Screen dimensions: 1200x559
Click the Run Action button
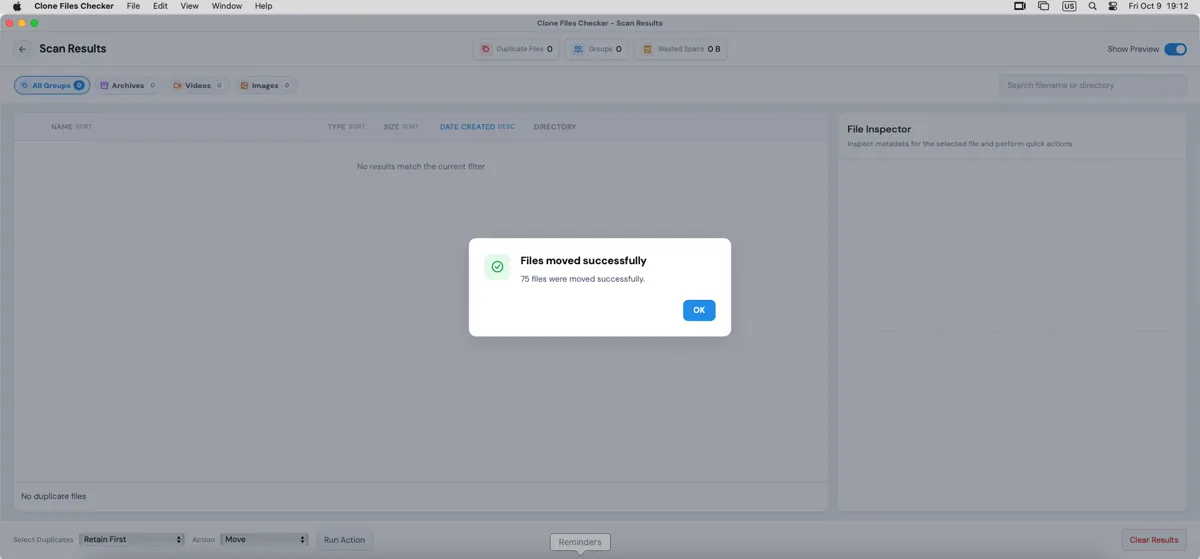point(344,540)
